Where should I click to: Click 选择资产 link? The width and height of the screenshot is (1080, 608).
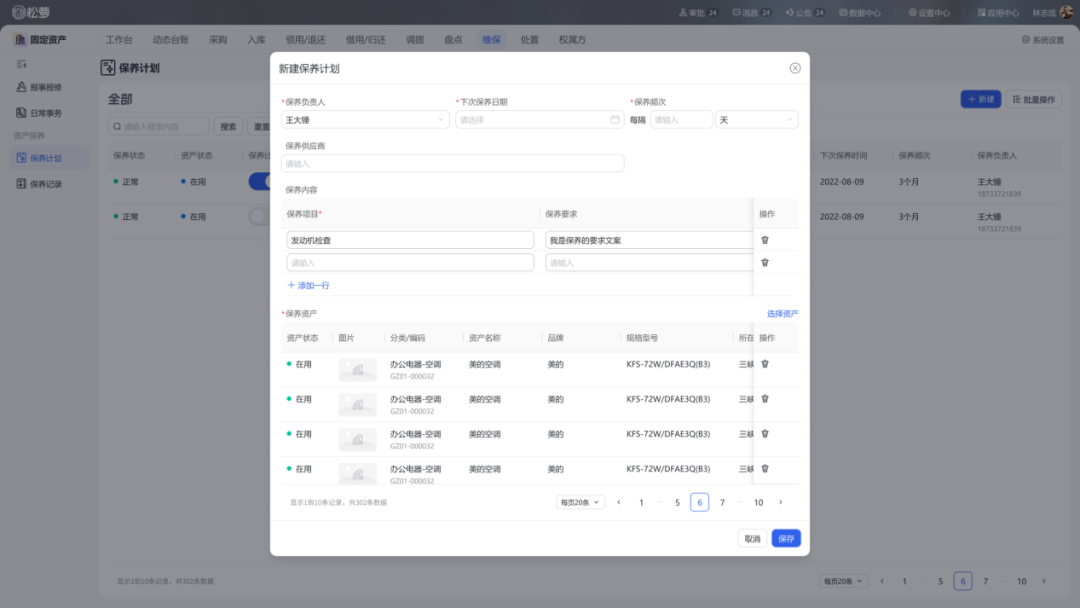click(x=782, y=314)
